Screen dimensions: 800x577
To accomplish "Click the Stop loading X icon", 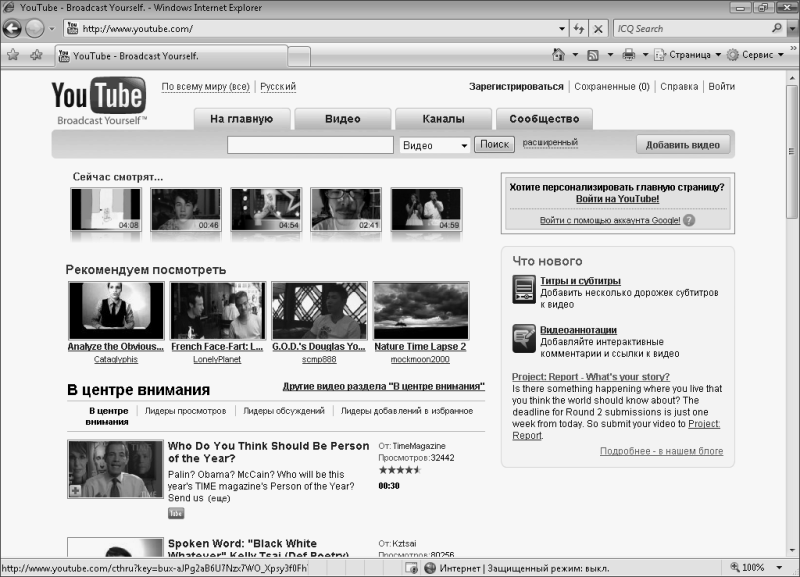I will (x=597, y=29).
